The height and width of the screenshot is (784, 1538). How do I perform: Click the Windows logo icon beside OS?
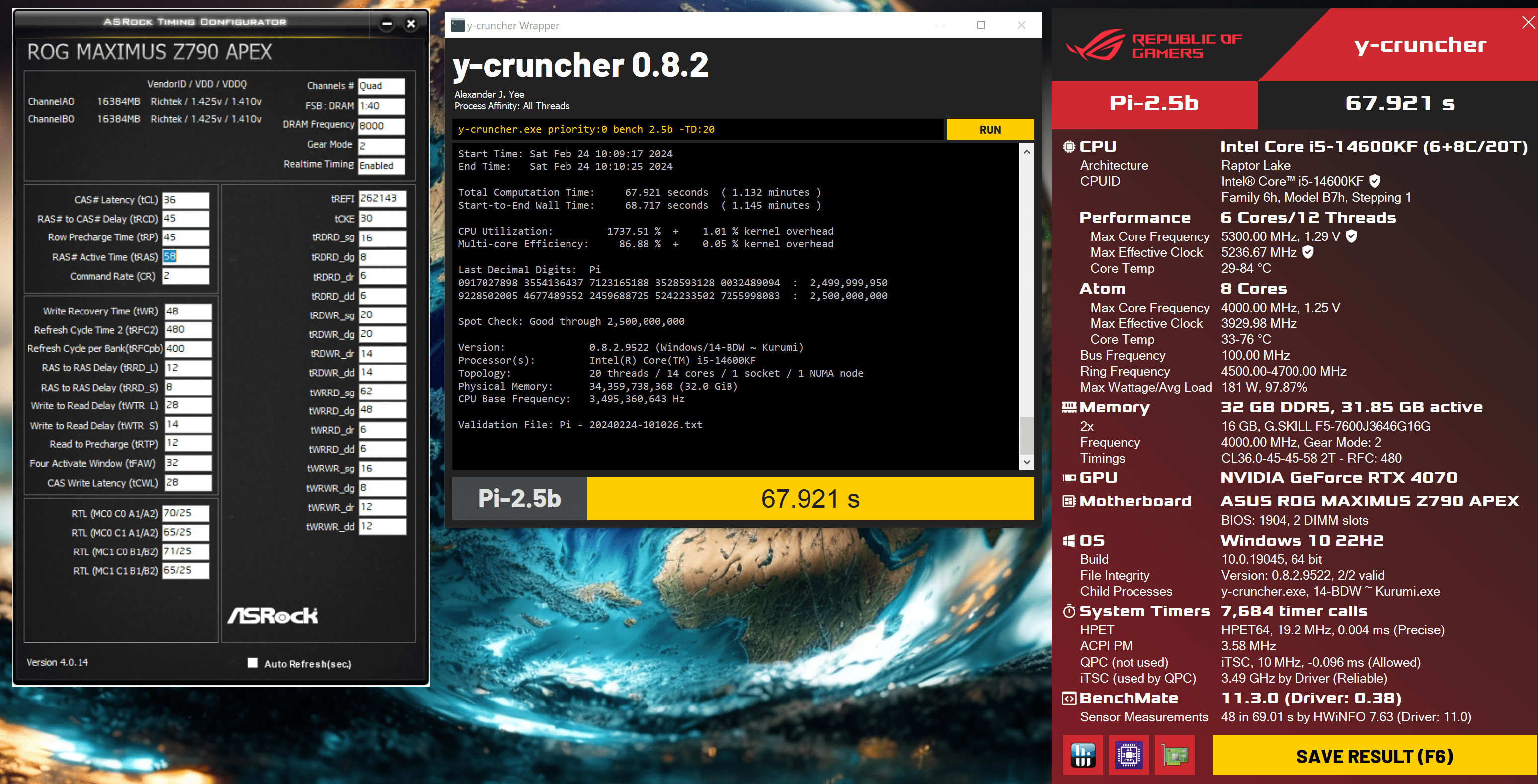[1069, 541]
